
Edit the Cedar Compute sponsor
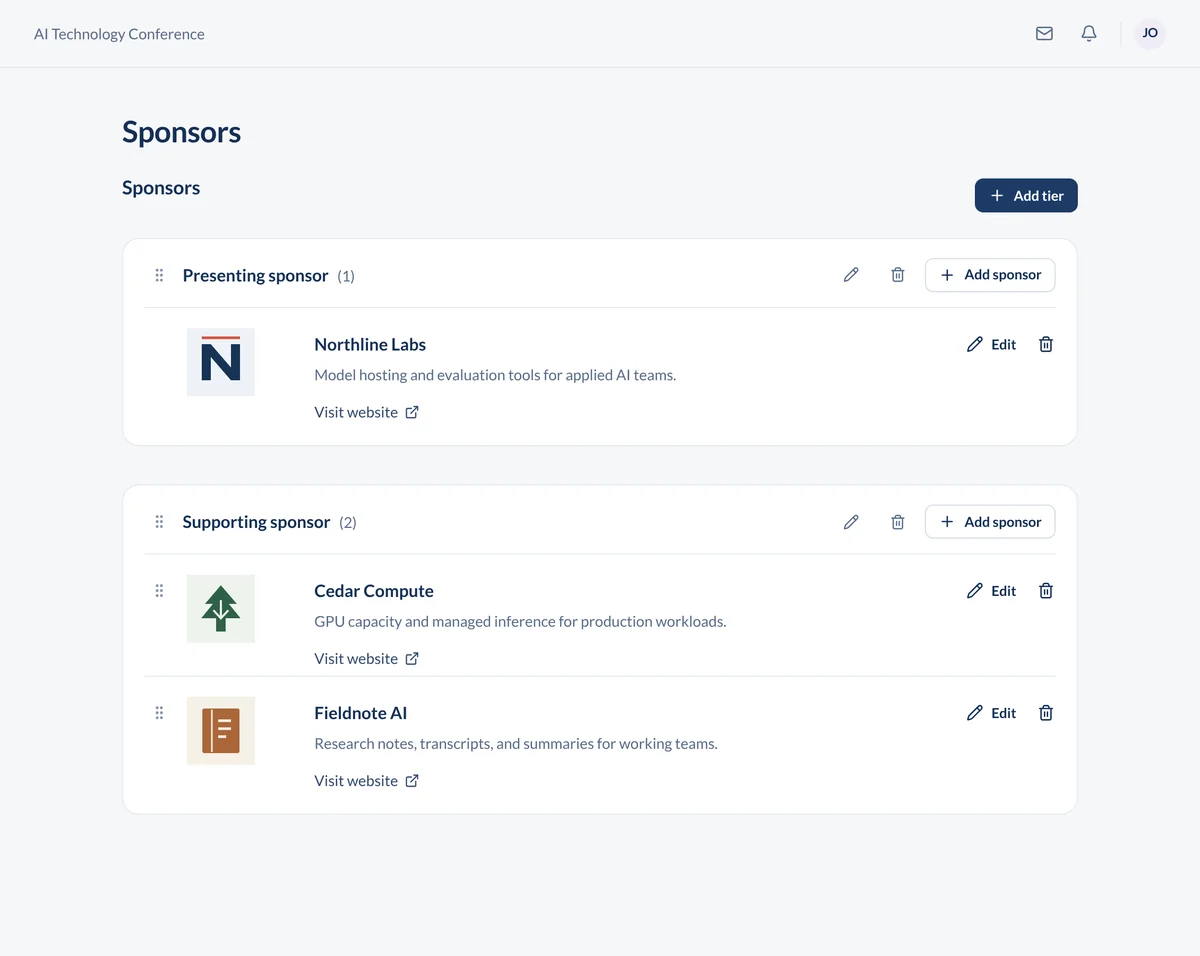991,591
